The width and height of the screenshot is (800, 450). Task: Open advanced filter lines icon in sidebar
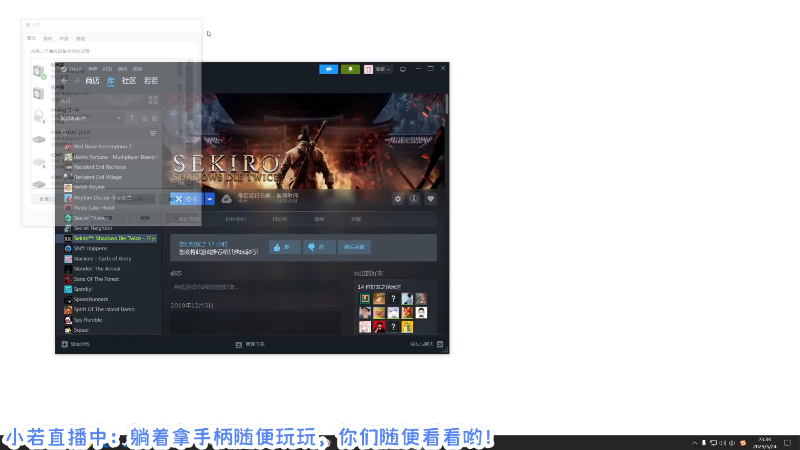153,133
